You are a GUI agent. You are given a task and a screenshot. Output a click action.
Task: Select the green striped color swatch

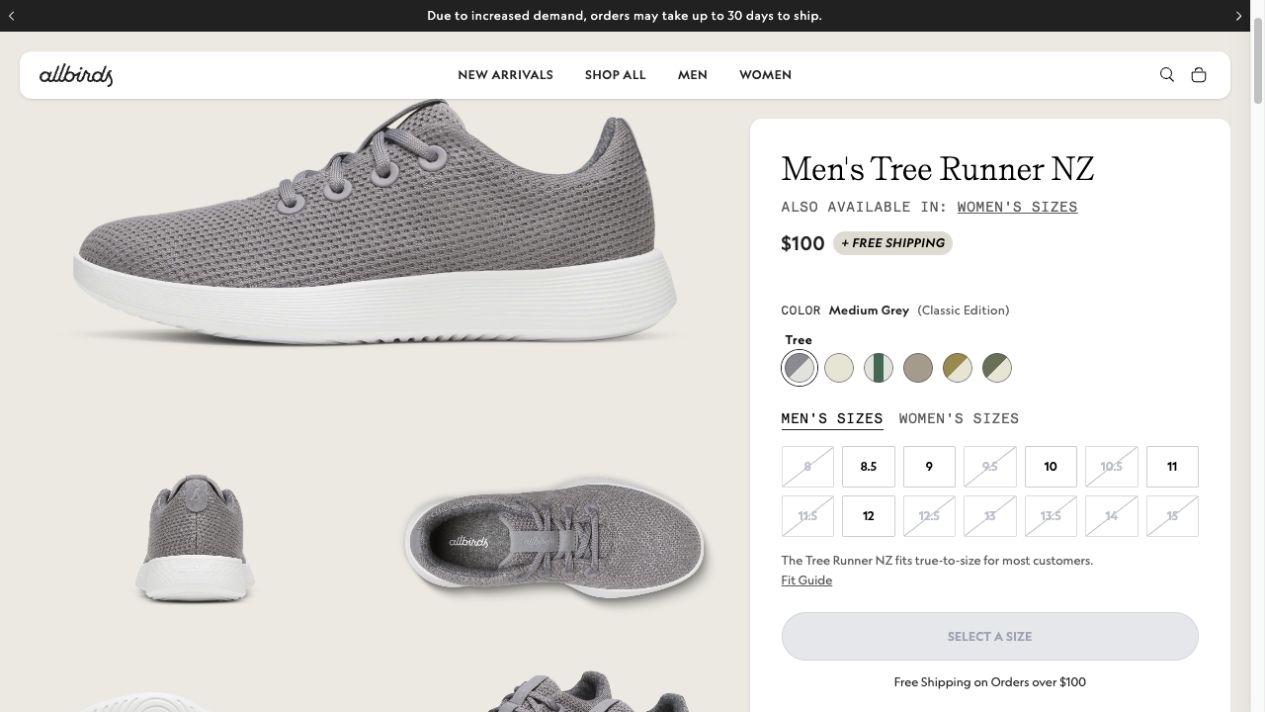point(878,368)
